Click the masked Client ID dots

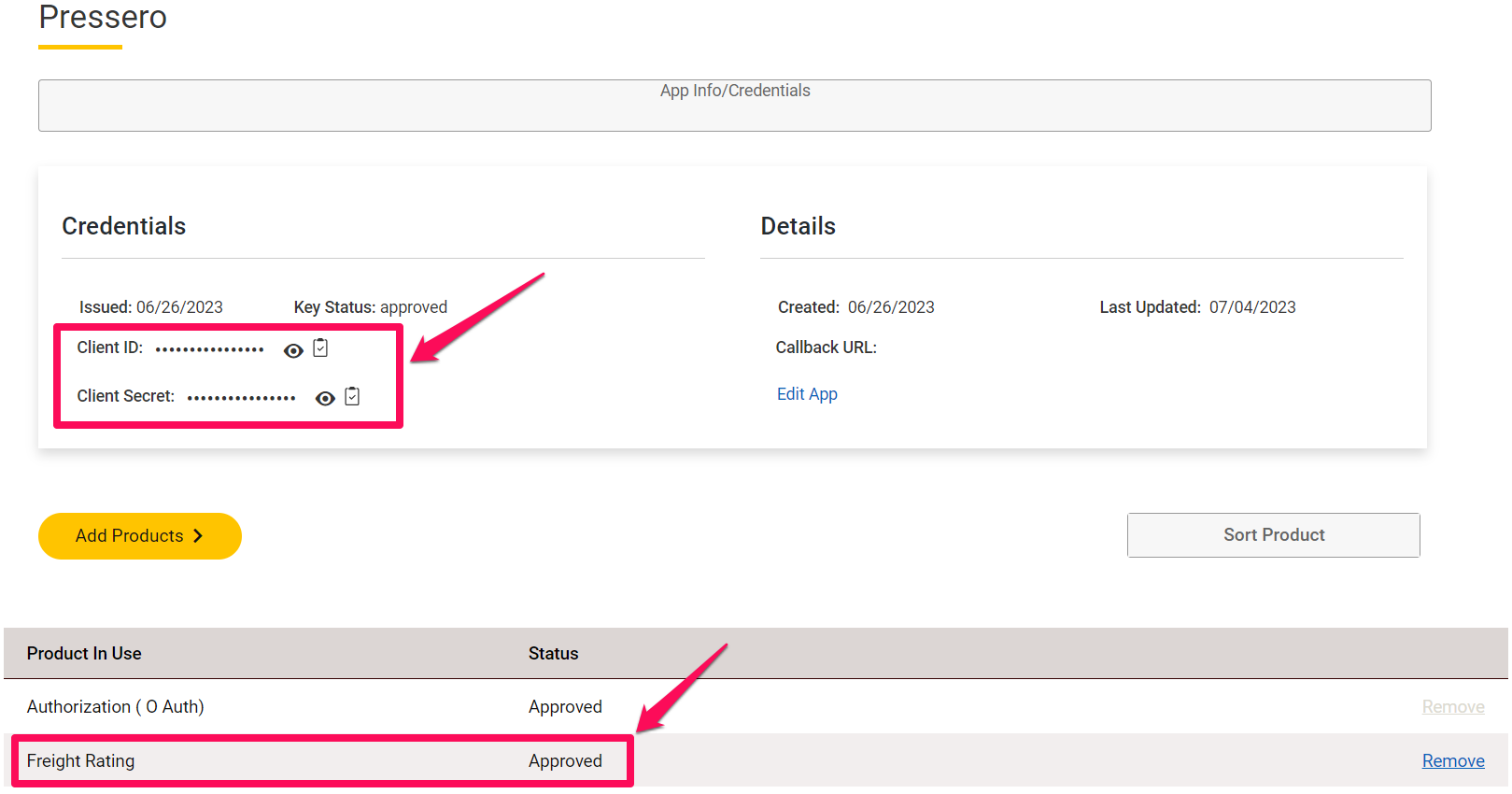point(210,350)
